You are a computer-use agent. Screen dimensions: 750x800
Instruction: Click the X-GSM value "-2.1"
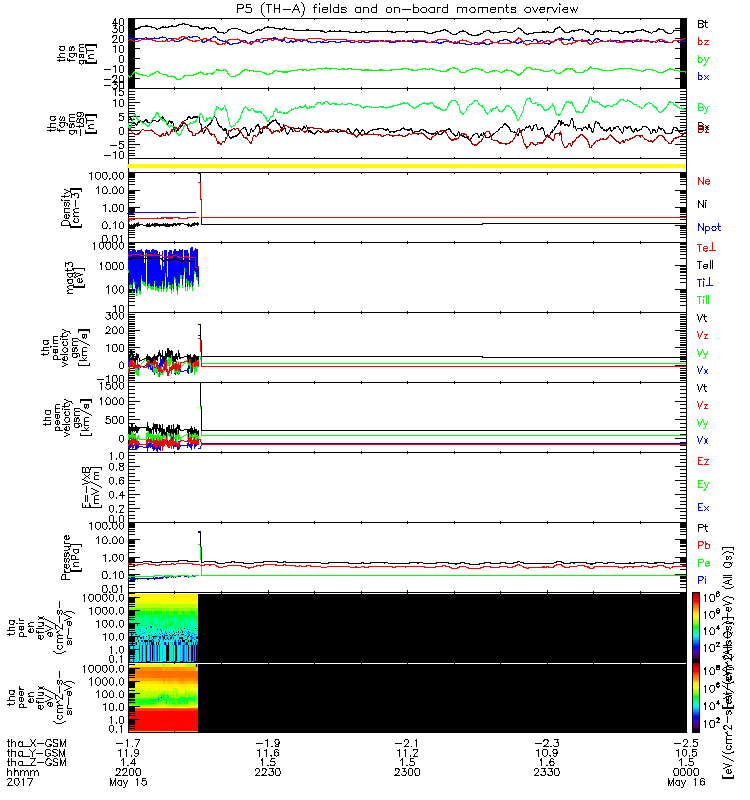[x=407, y=743]
